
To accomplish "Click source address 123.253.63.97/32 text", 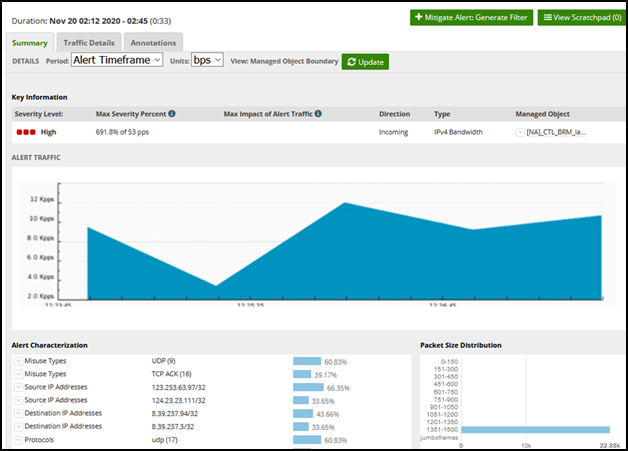I will click(x=179, y=388).
